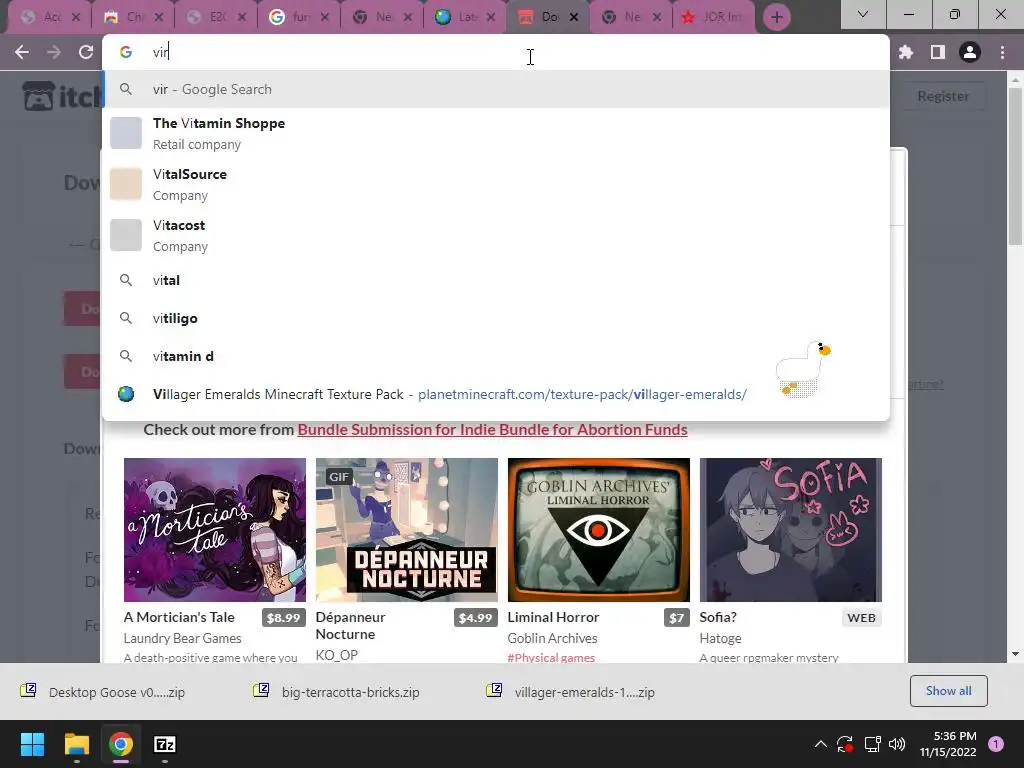Open the Chrome profile avatar
The height and width of the screenshot is (768, 1024).
point(970,52)
